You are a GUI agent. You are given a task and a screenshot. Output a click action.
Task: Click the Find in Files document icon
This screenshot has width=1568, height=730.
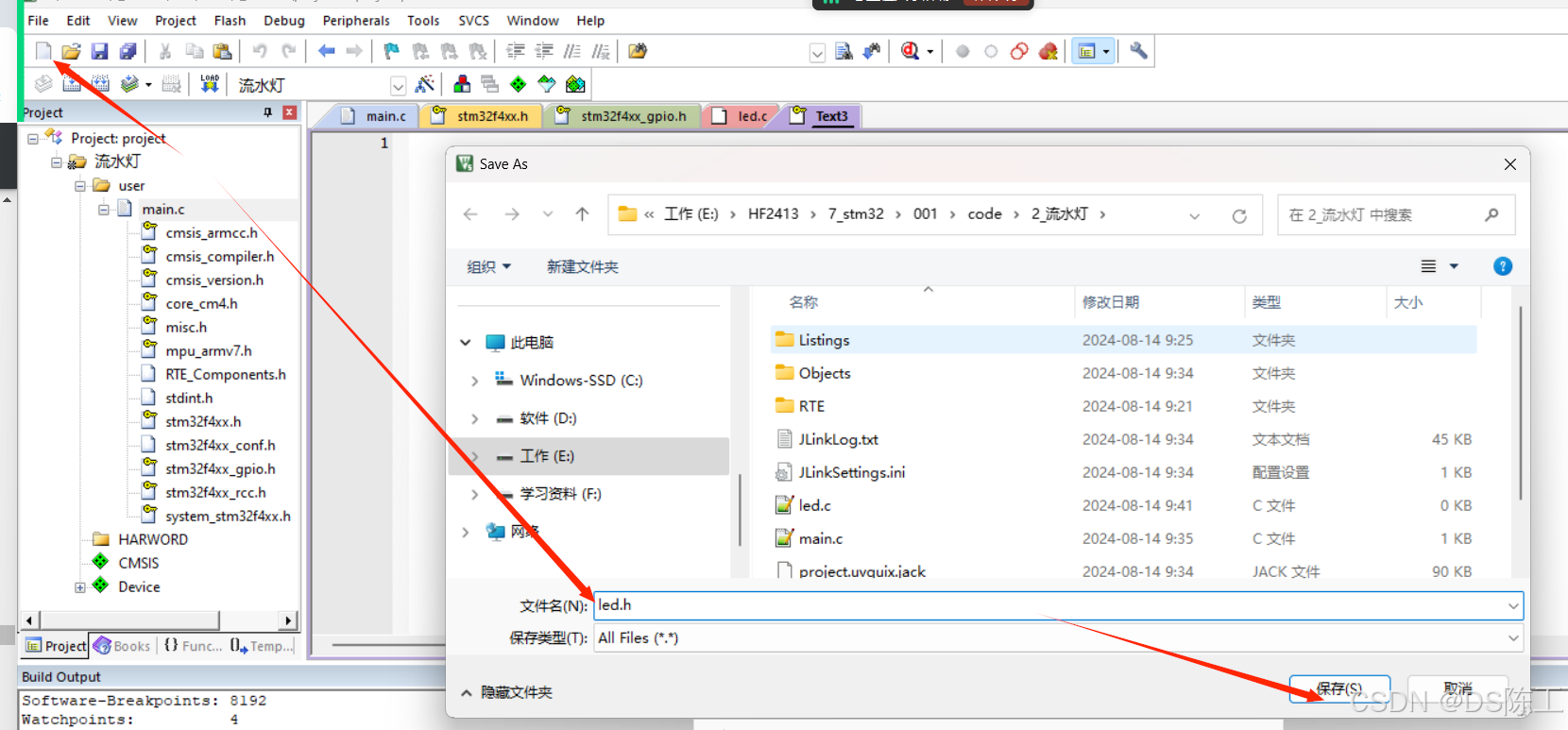point(844,51)
